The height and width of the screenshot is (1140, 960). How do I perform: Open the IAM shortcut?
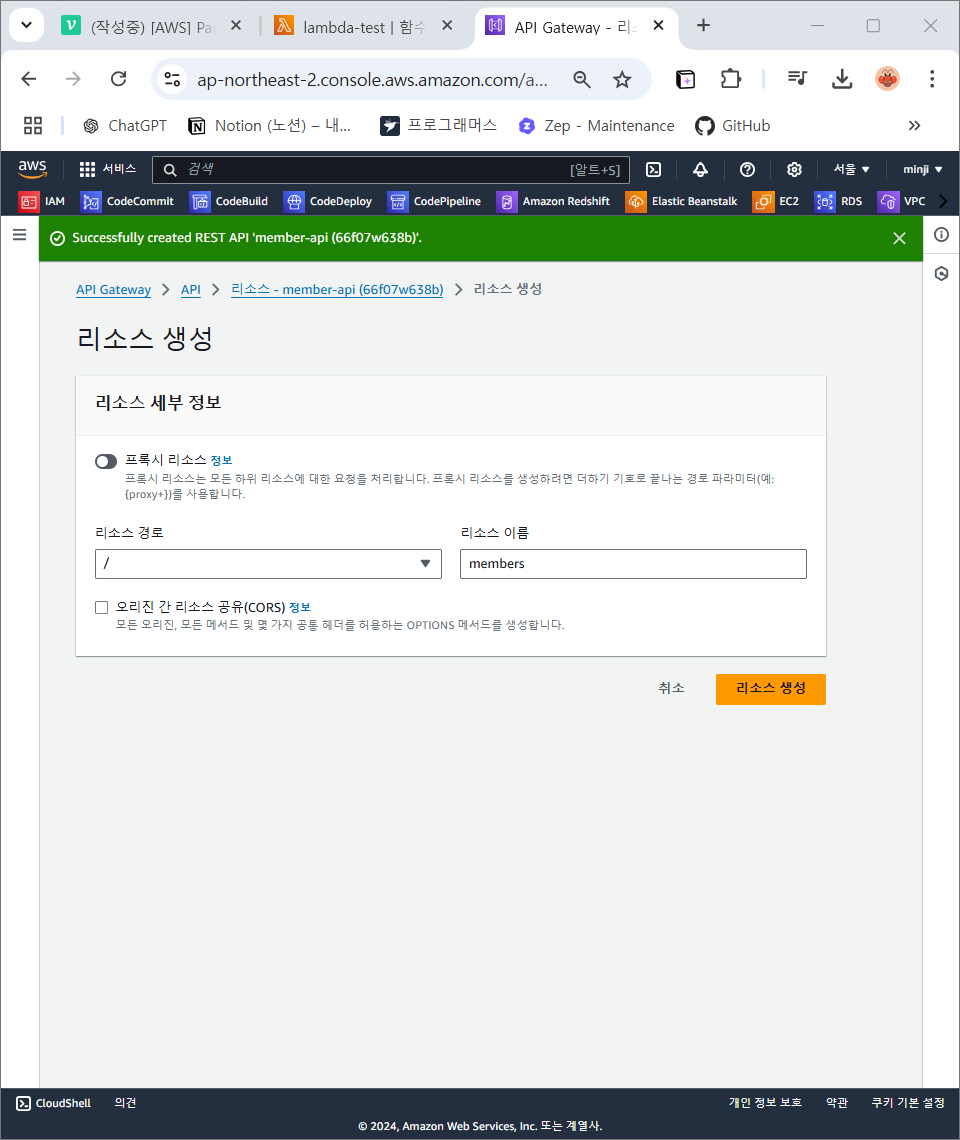coord(42,201)
